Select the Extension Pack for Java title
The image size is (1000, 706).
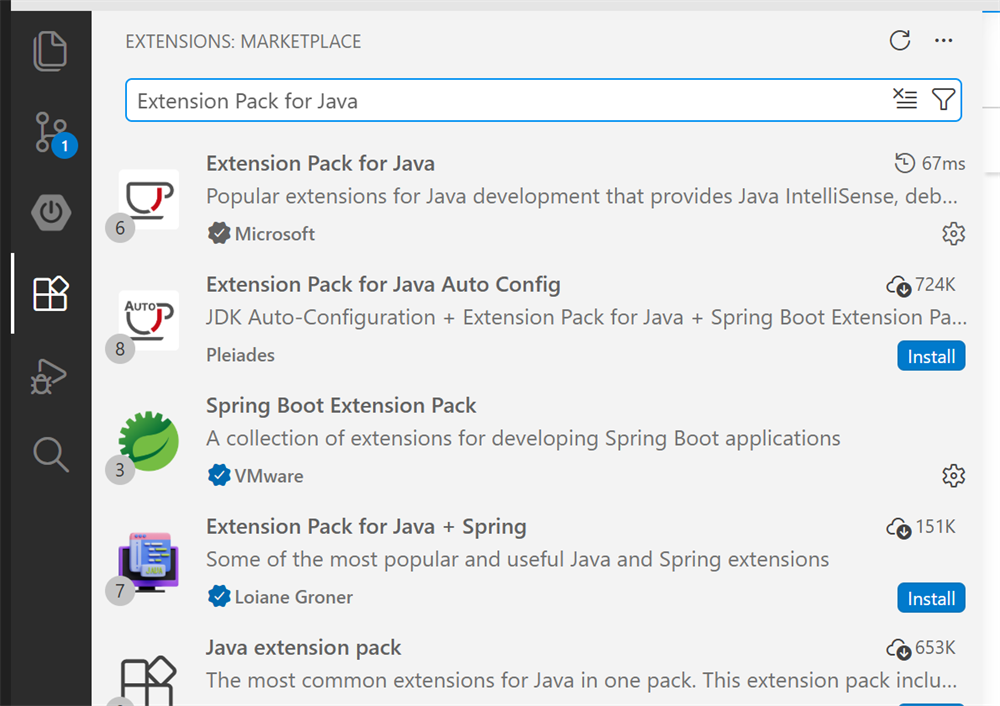click(x=320, y=163)
